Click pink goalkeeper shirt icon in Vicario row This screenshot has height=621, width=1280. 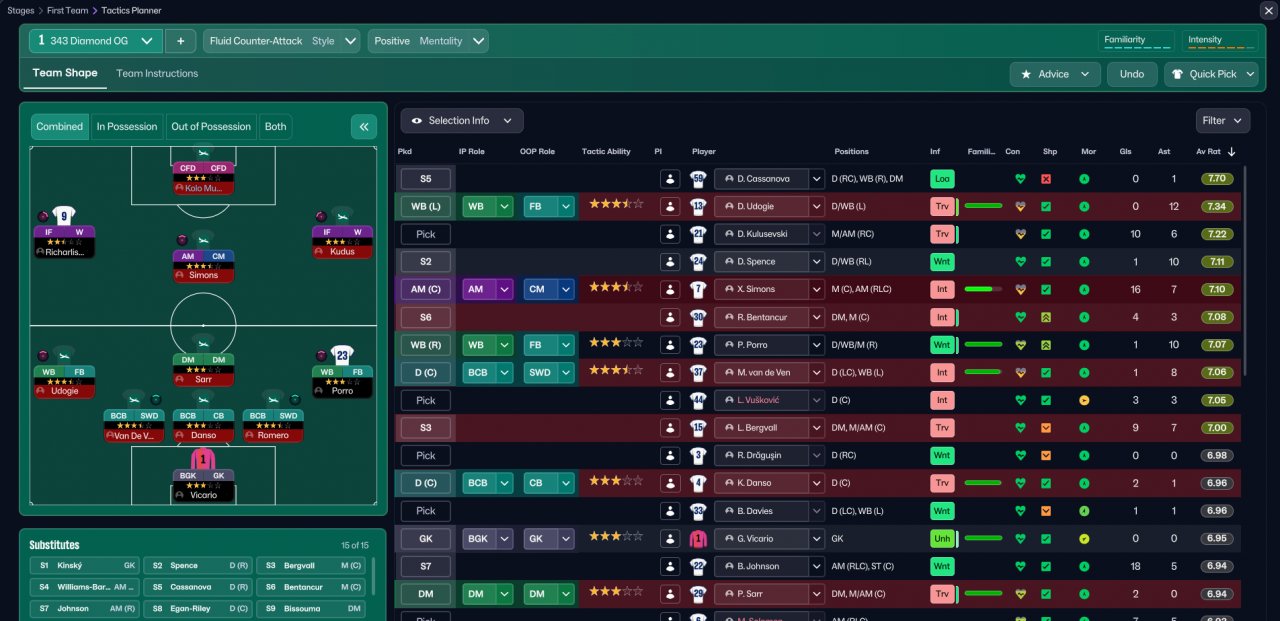click(x=698, y=538)
